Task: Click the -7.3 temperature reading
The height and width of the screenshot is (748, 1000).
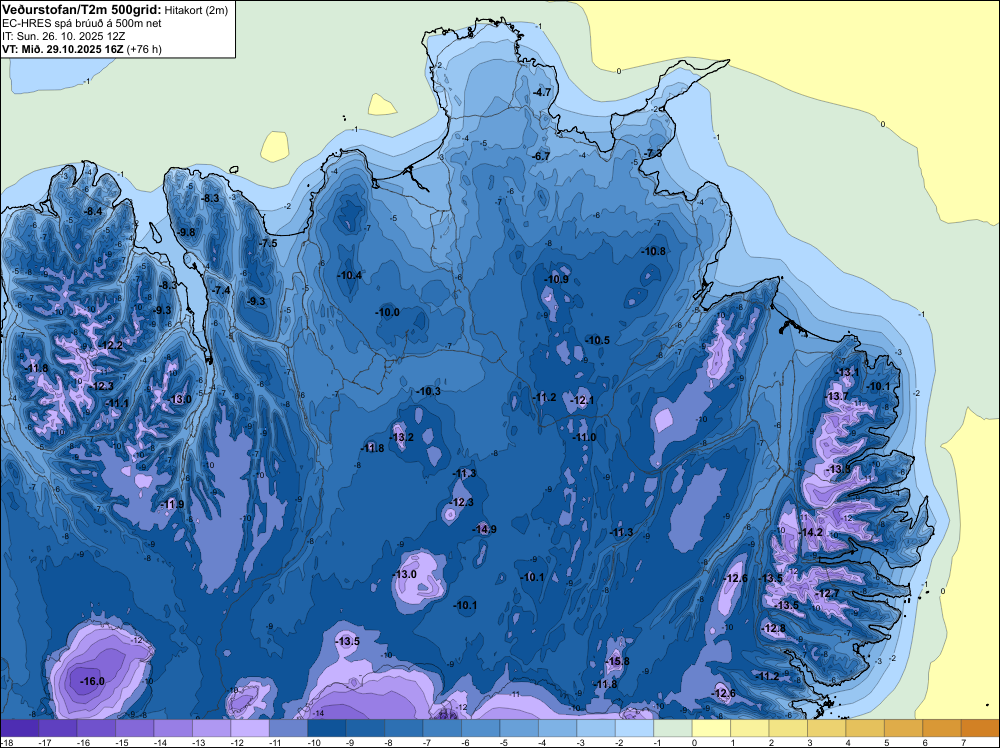Action: click(x=653, y=154)
